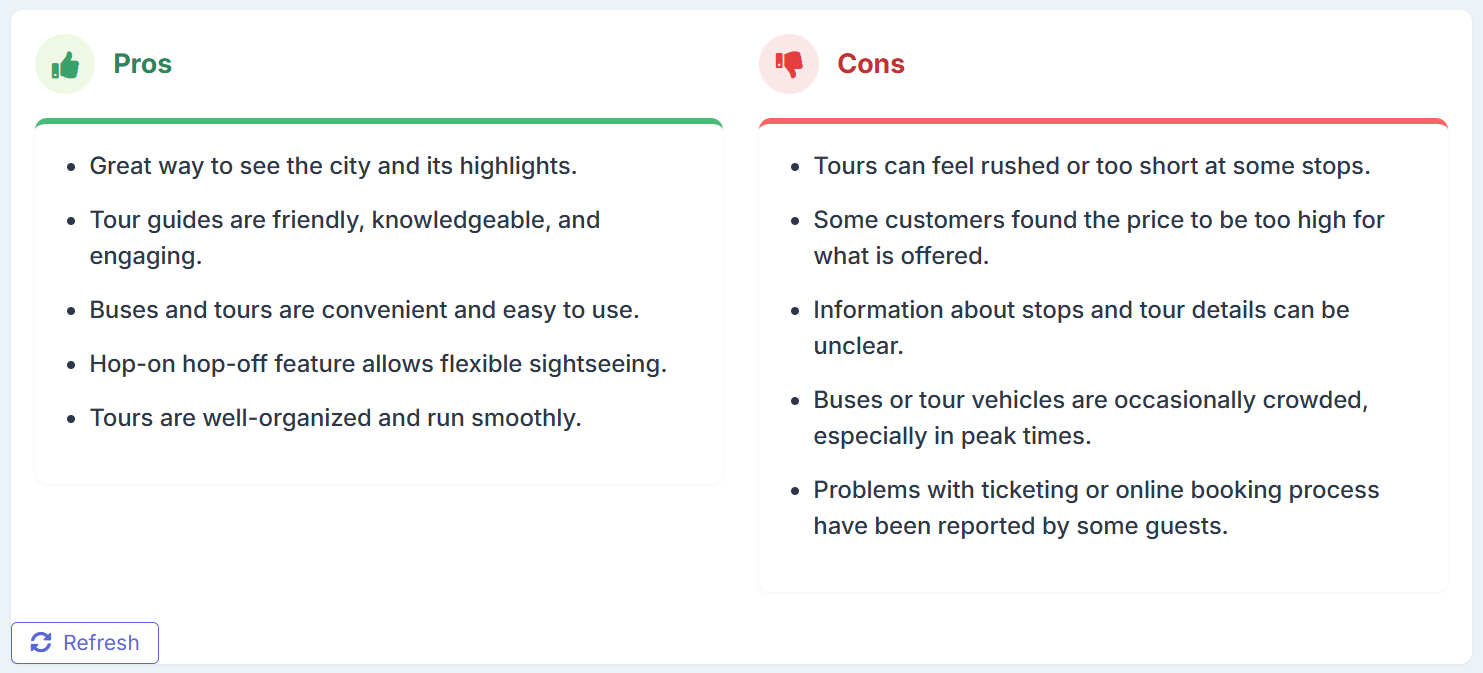Click the red bar atop Cons card
Viewport: 1483px width, 673px height.
pyautogui.click(x=1103, y=122)
